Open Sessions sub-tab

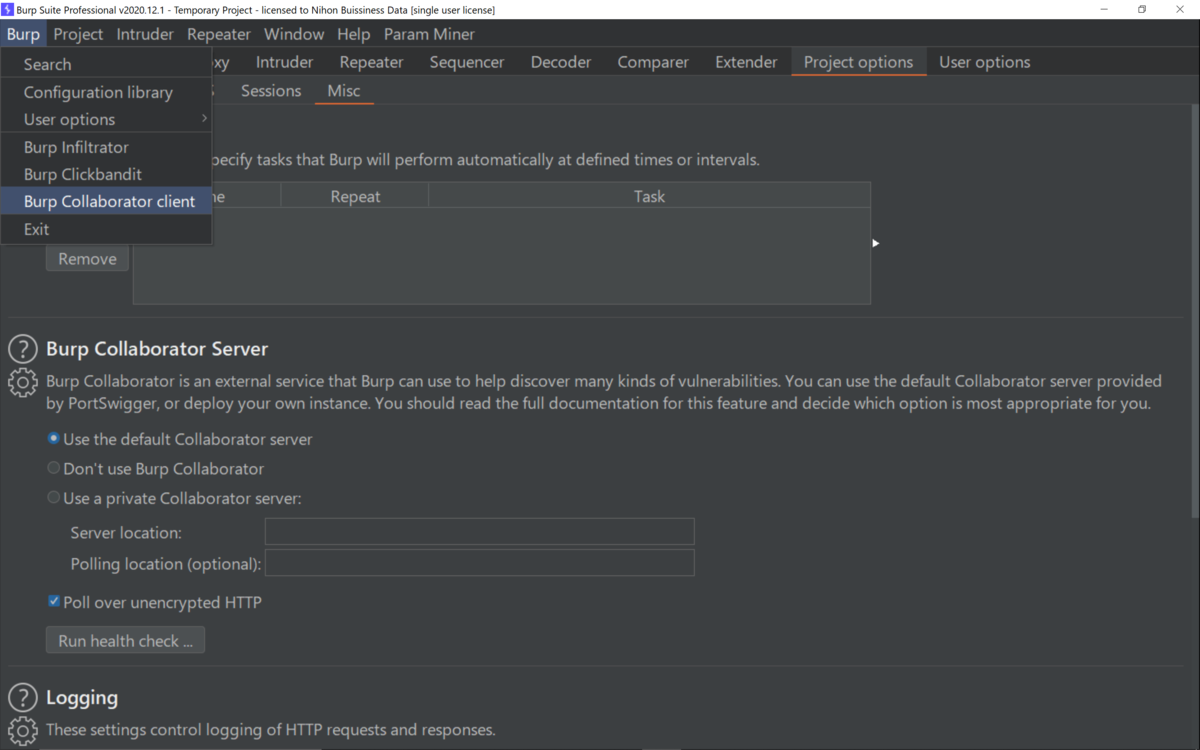[x=271, y=91]
